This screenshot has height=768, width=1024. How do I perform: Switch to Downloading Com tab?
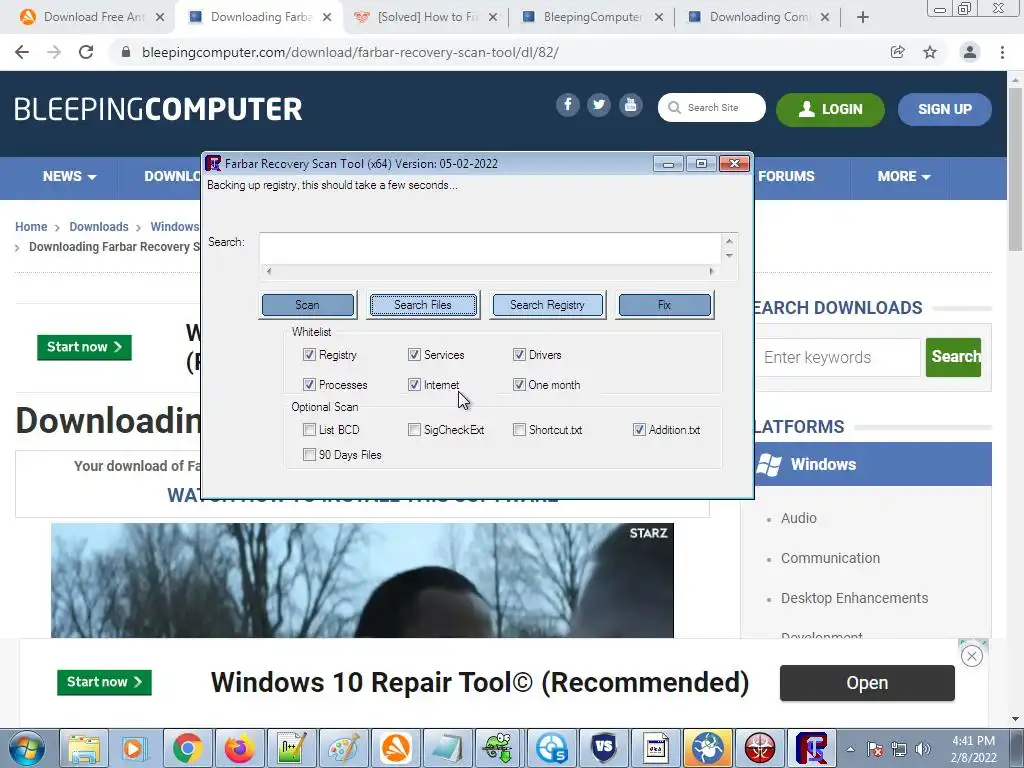pyautogui.click(x=759, y=17)
